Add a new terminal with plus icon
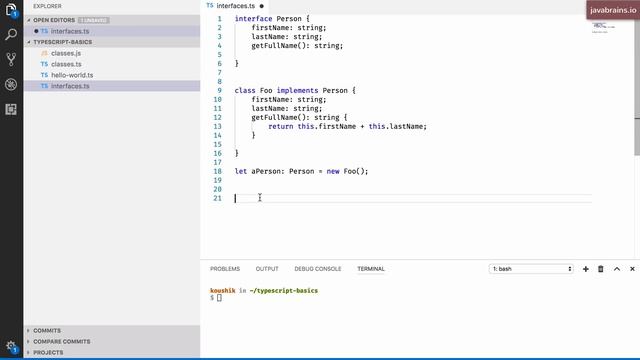 586,269
